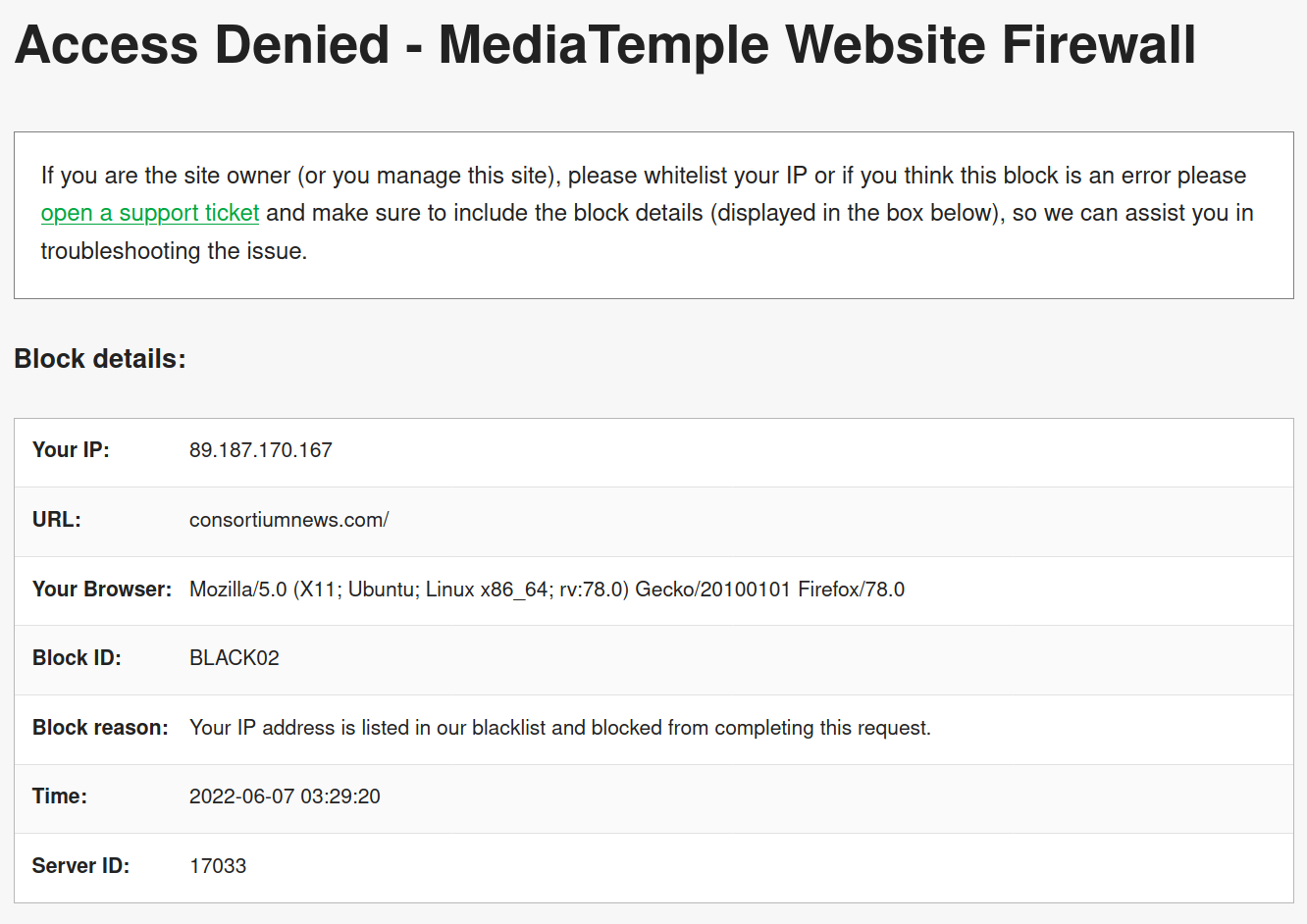Click the blacklist block reason text

click(559, 728)
